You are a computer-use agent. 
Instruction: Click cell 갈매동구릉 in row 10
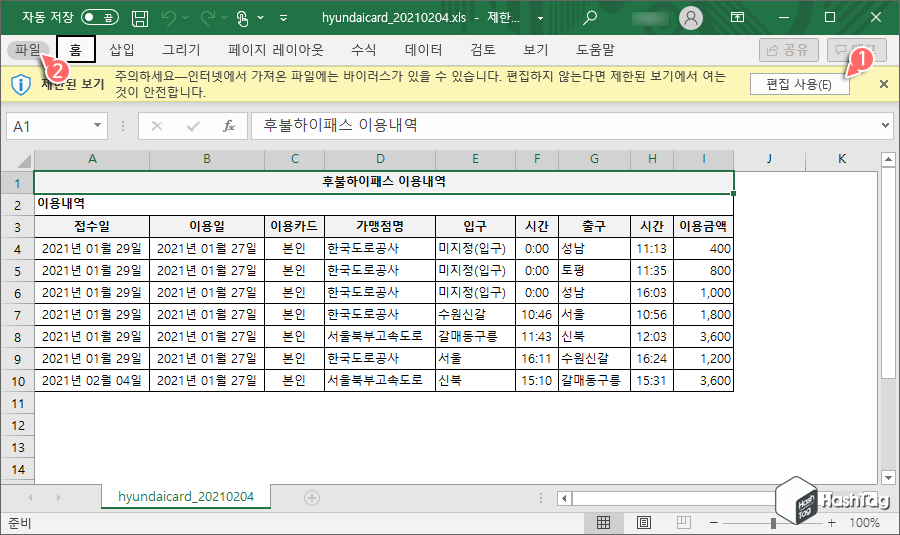coord(594,381)
